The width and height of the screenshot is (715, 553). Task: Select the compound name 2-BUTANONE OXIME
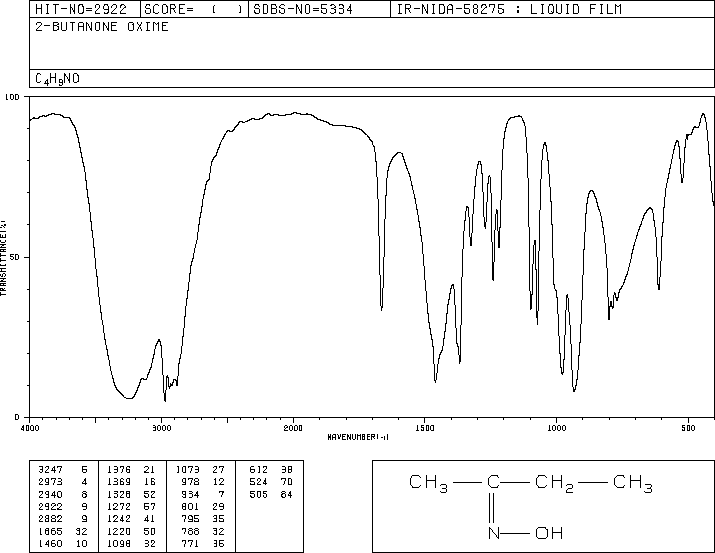tap(102, 27)
